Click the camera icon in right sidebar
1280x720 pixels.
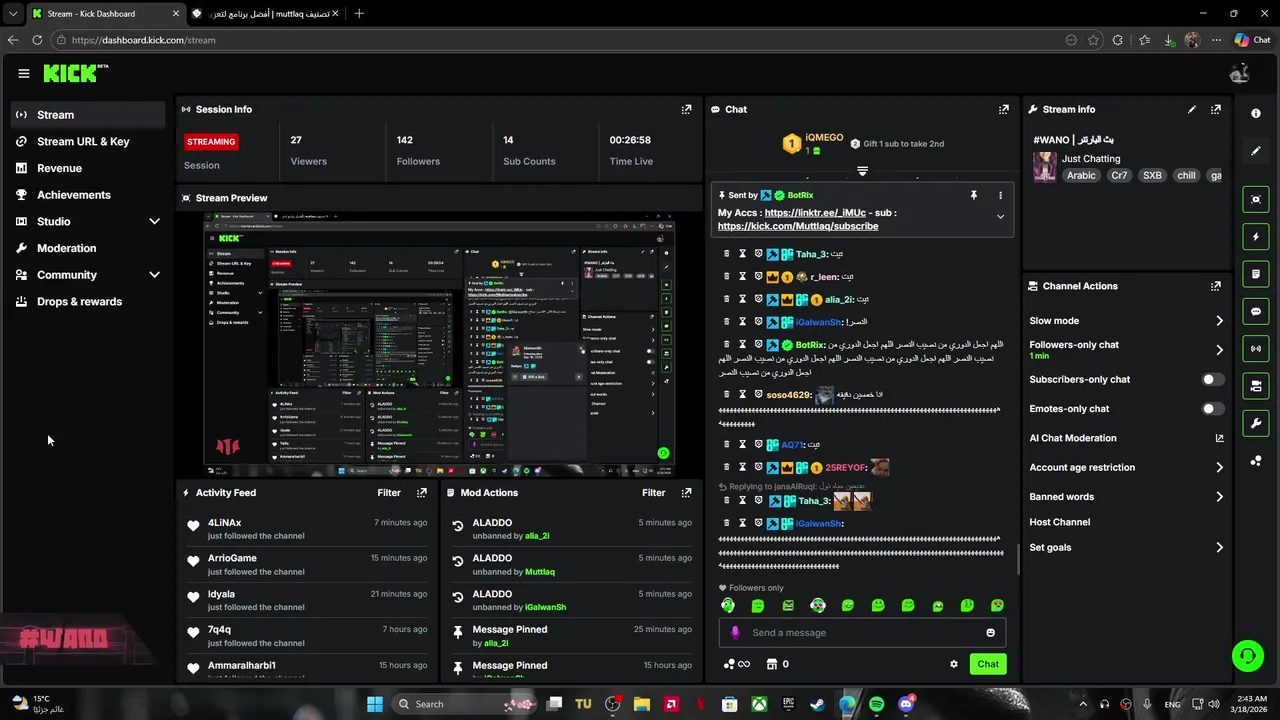[1256, 385]
